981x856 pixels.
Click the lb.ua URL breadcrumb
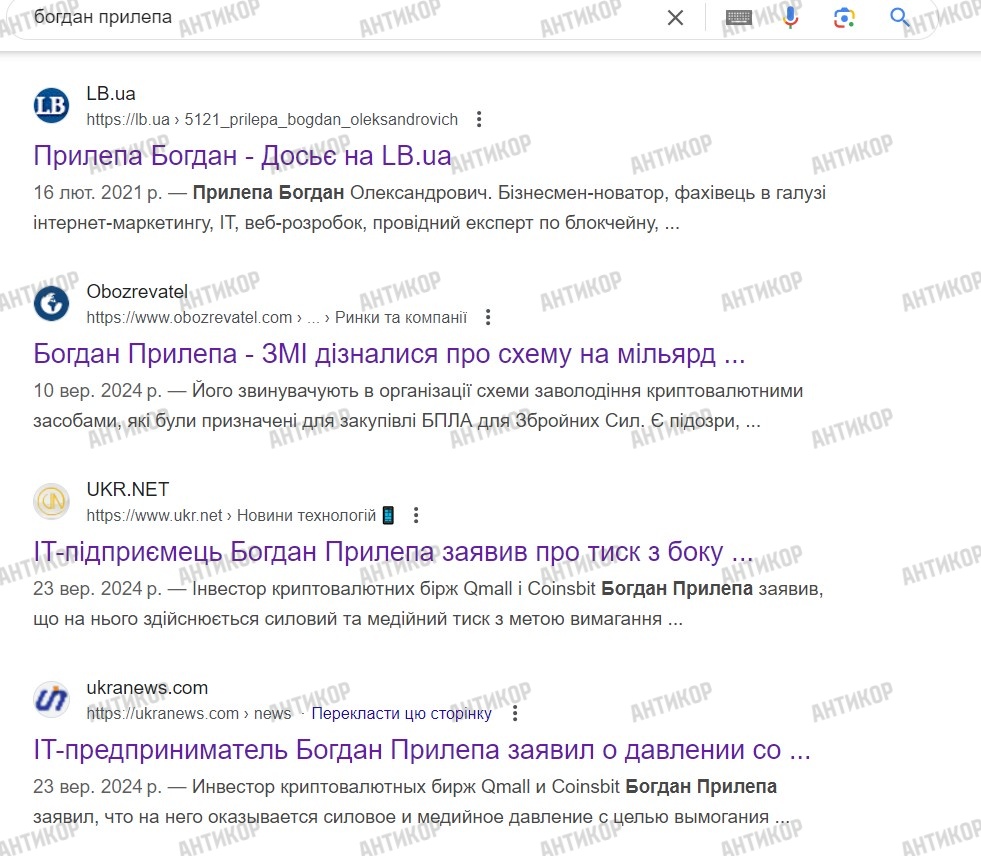click(x=272, y=120)
